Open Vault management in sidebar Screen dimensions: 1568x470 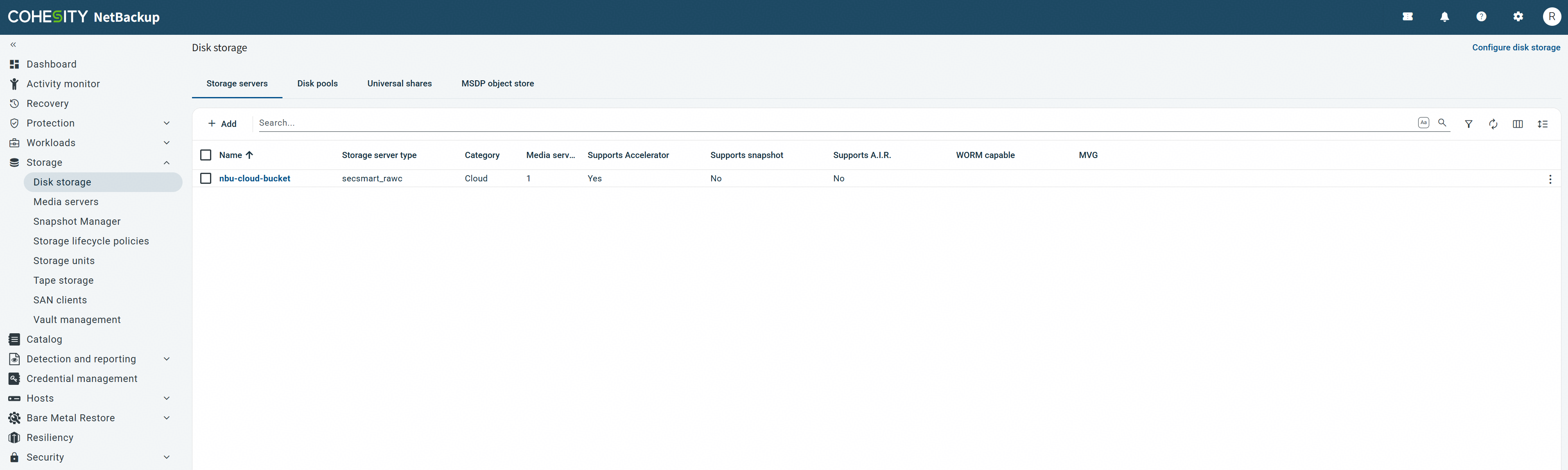[77, 320]
